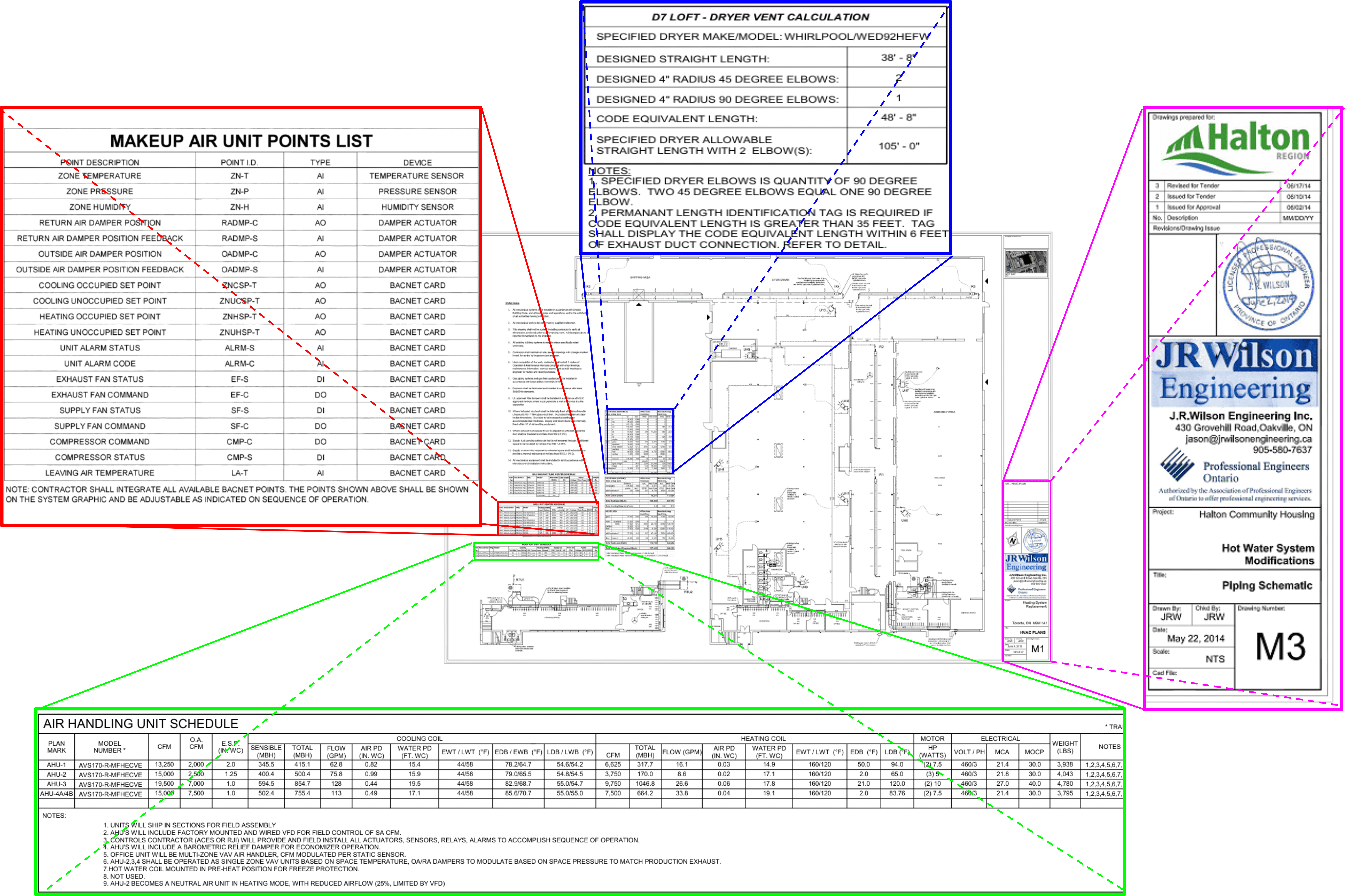The image size is (1345, 896).
Task: Click the key plan aerial photo thumbnail
Action: [x=1026, y=262]
